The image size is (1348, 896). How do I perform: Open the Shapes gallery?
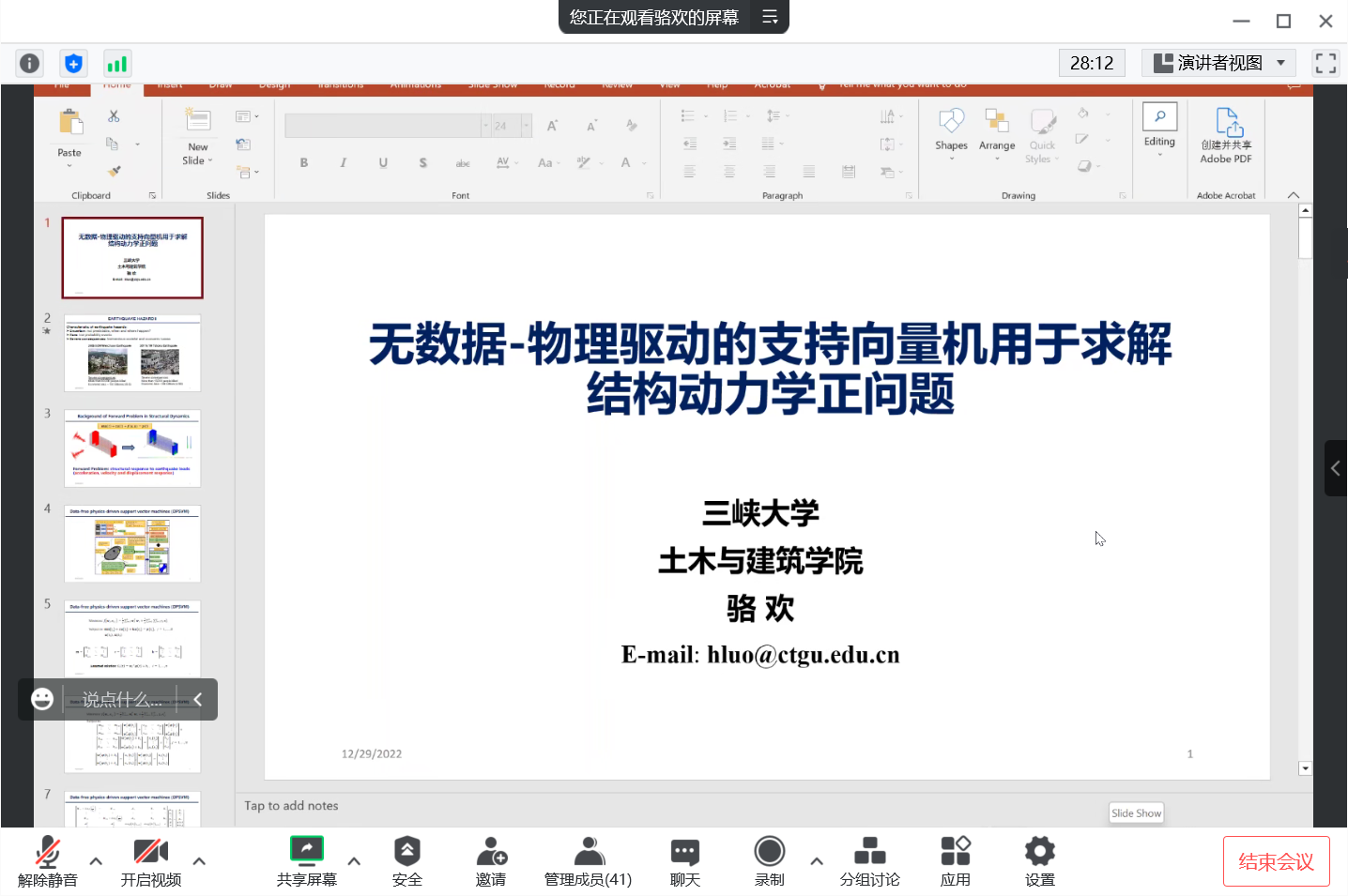[x=951, y=131]
